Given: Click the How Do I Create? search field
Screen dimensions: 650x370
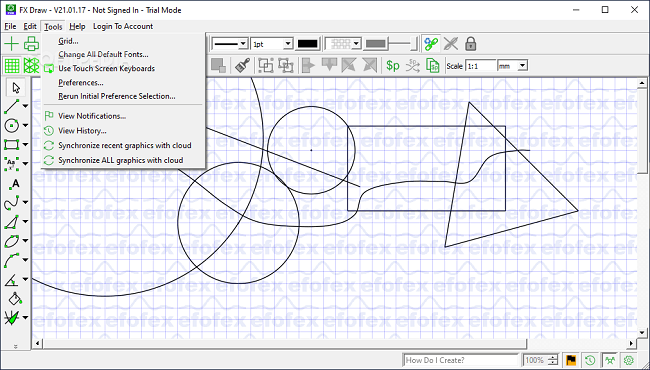Looking at the screenshot, I should pos(461,360).
